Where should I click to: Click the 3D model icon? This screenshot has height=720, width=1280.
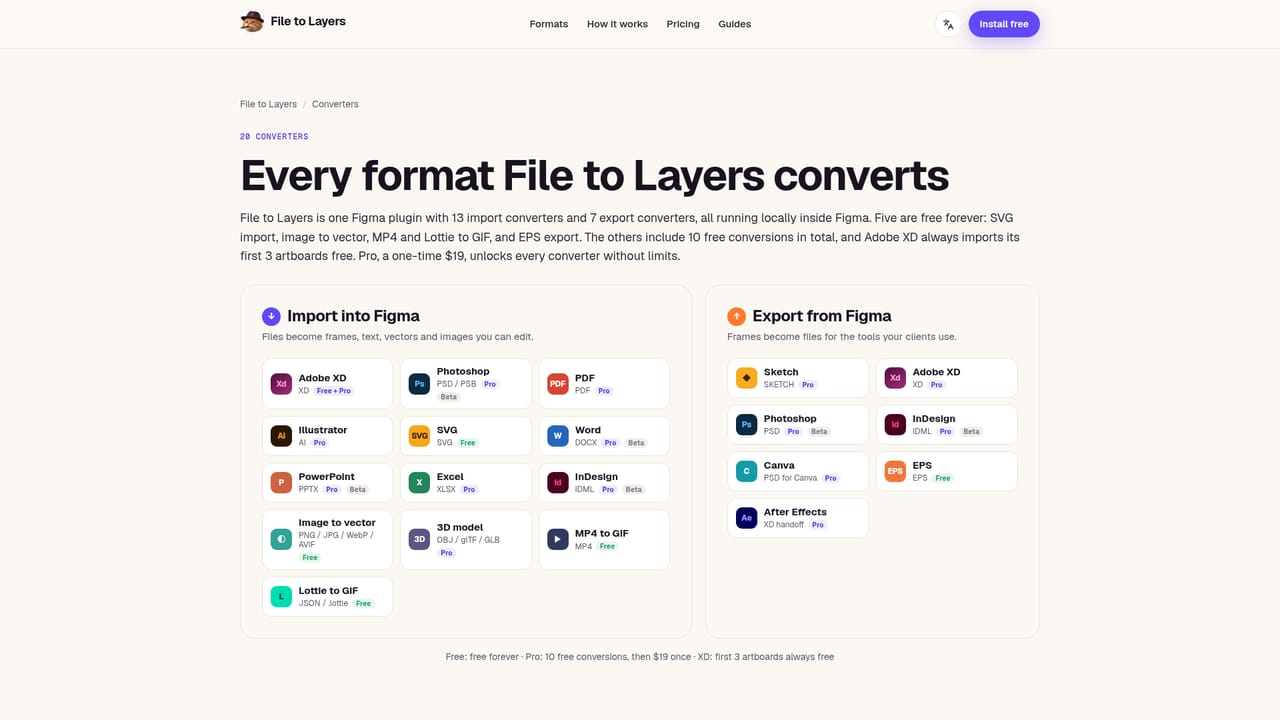point(420,540)
